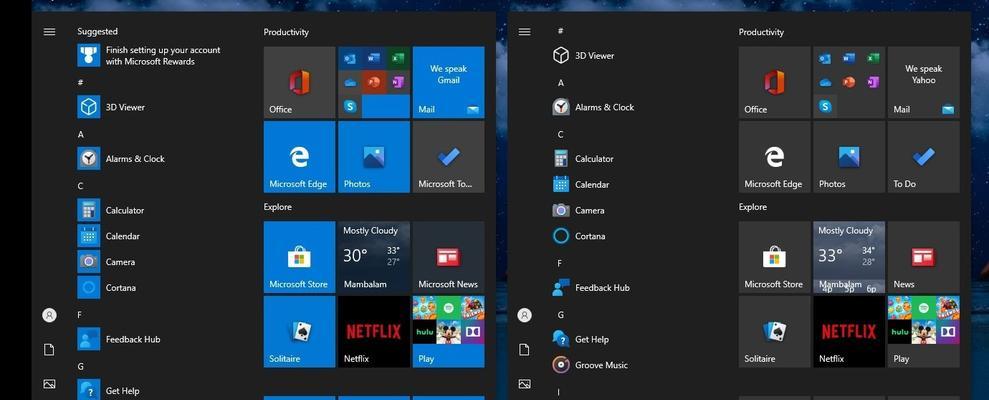Click 'Explore' group header in right Start menu
The image size is (989, 400).
[752, 207]
